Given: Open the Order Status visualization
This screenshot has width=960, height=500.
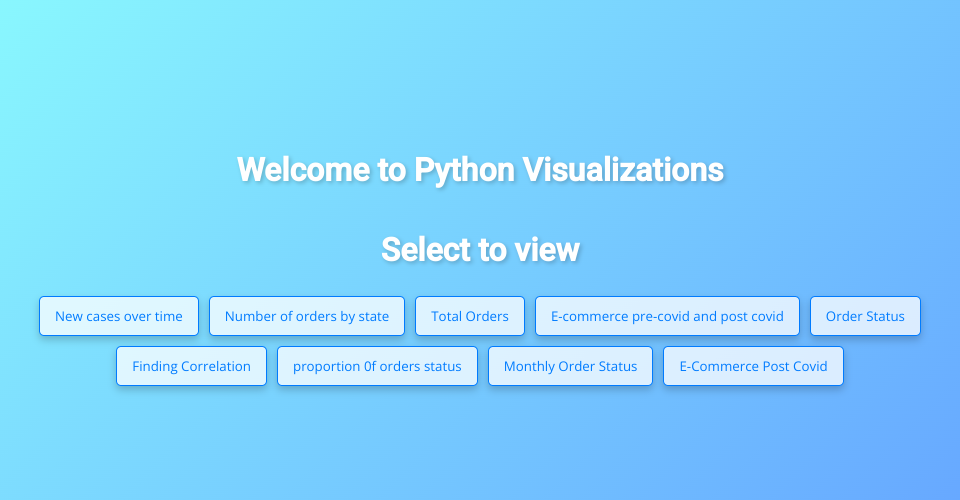Looking at the screenshot, I should coord(865,316).
